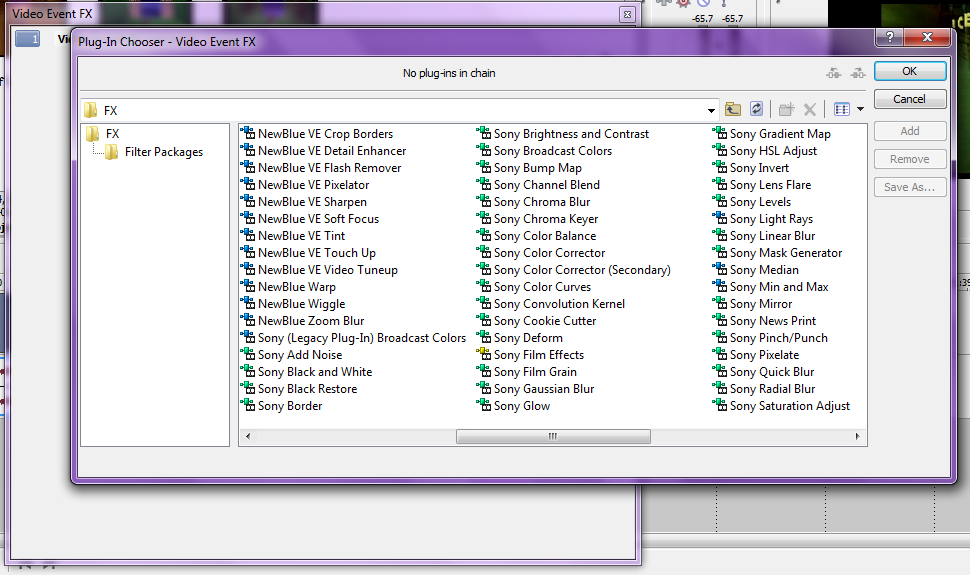The width and height of the screenshot is (970, 575).
Task: Click the horizontal scrollbar thumb
Action: point(553,436)
